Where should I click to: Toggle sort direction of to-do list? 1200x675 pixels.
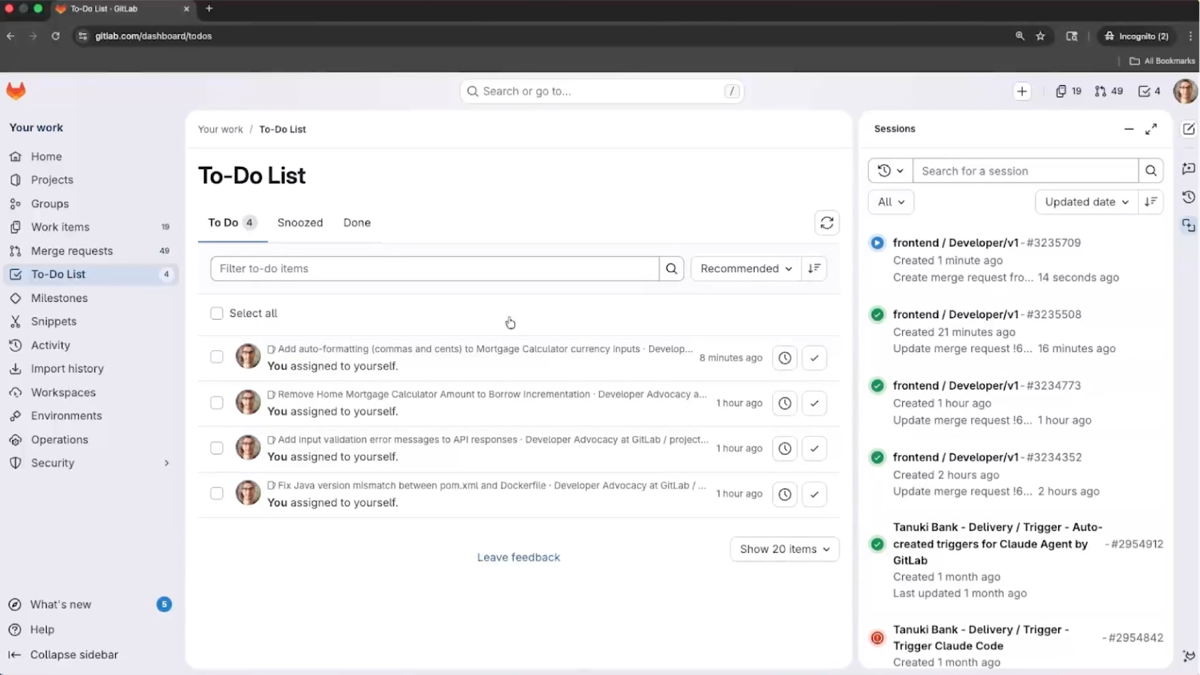click(814, 269)
